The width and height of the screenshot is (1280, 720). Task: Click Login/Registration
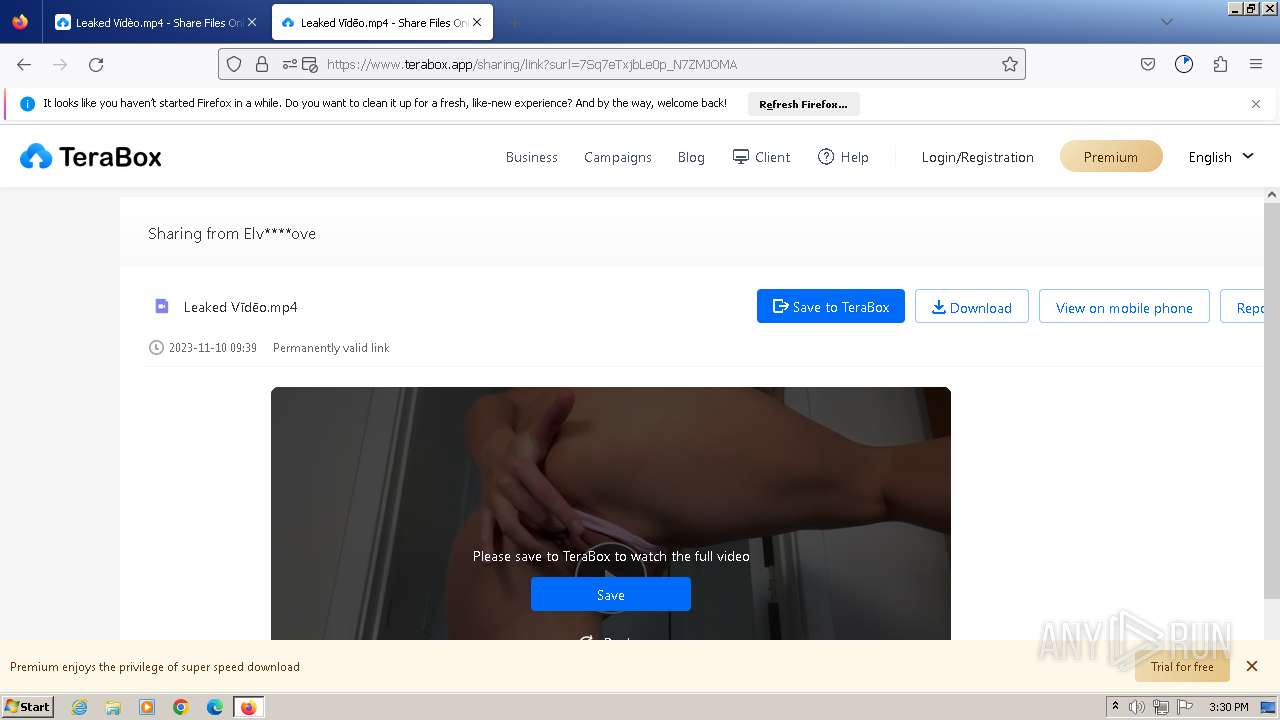tap(977, 157)
